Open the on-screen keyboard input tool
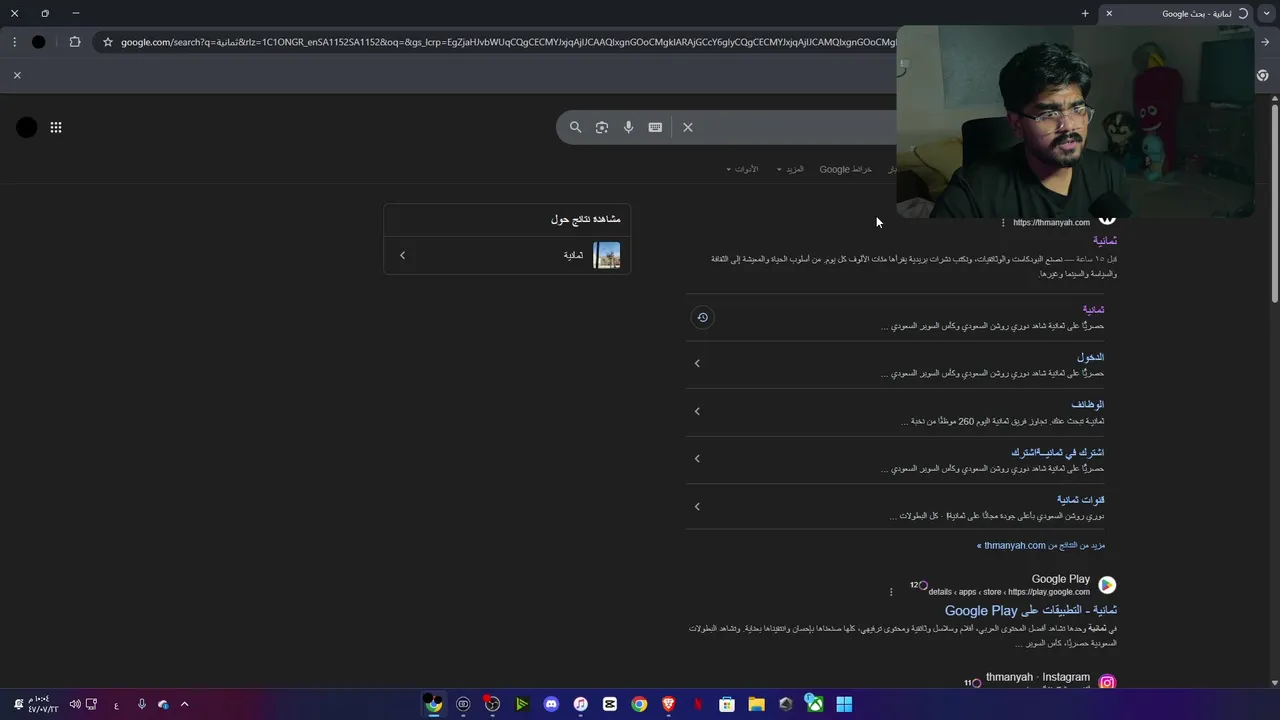The width and height of the screenshot is (1280, 720). click(655, 127)
